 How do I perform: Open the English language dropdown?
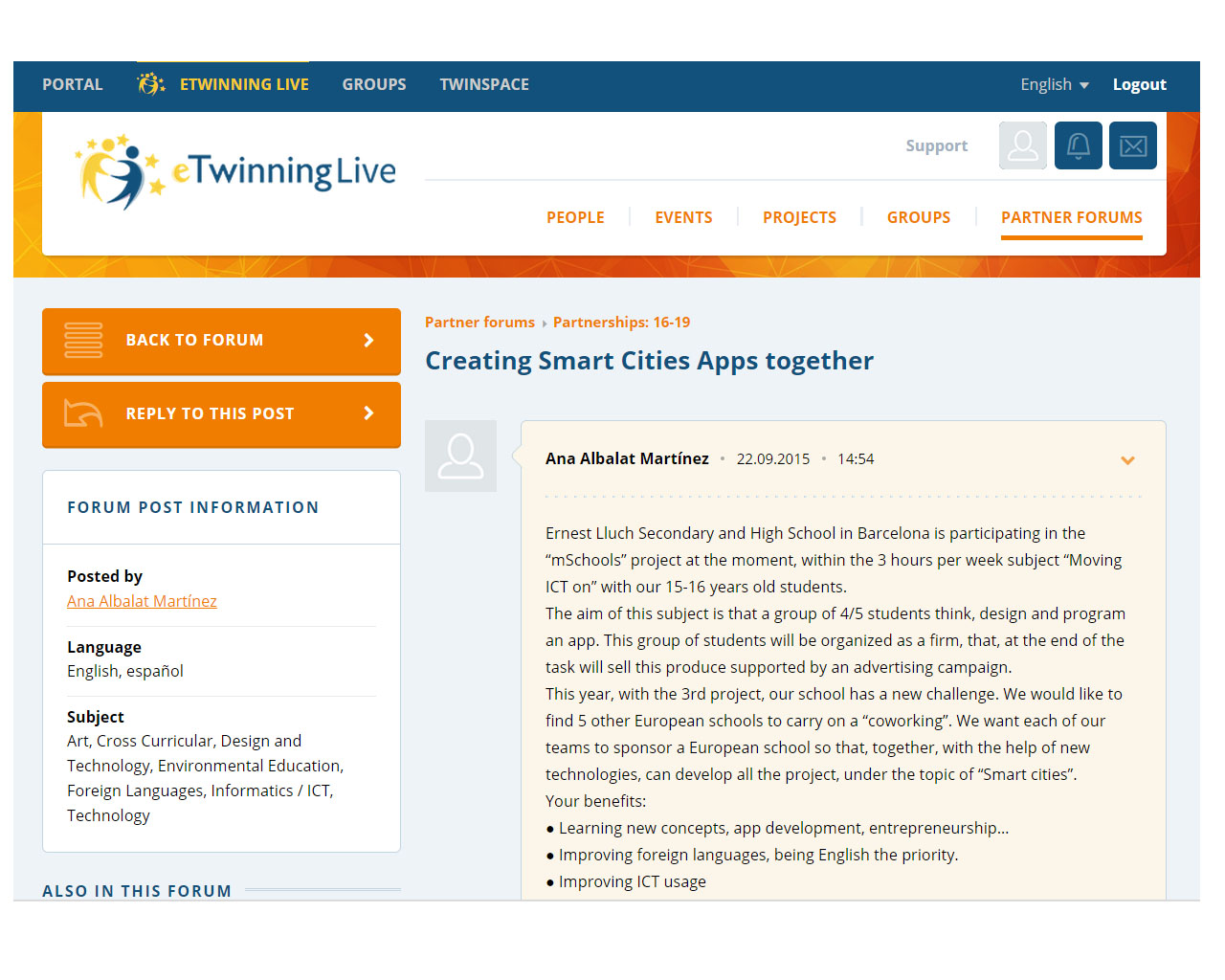1053,84
